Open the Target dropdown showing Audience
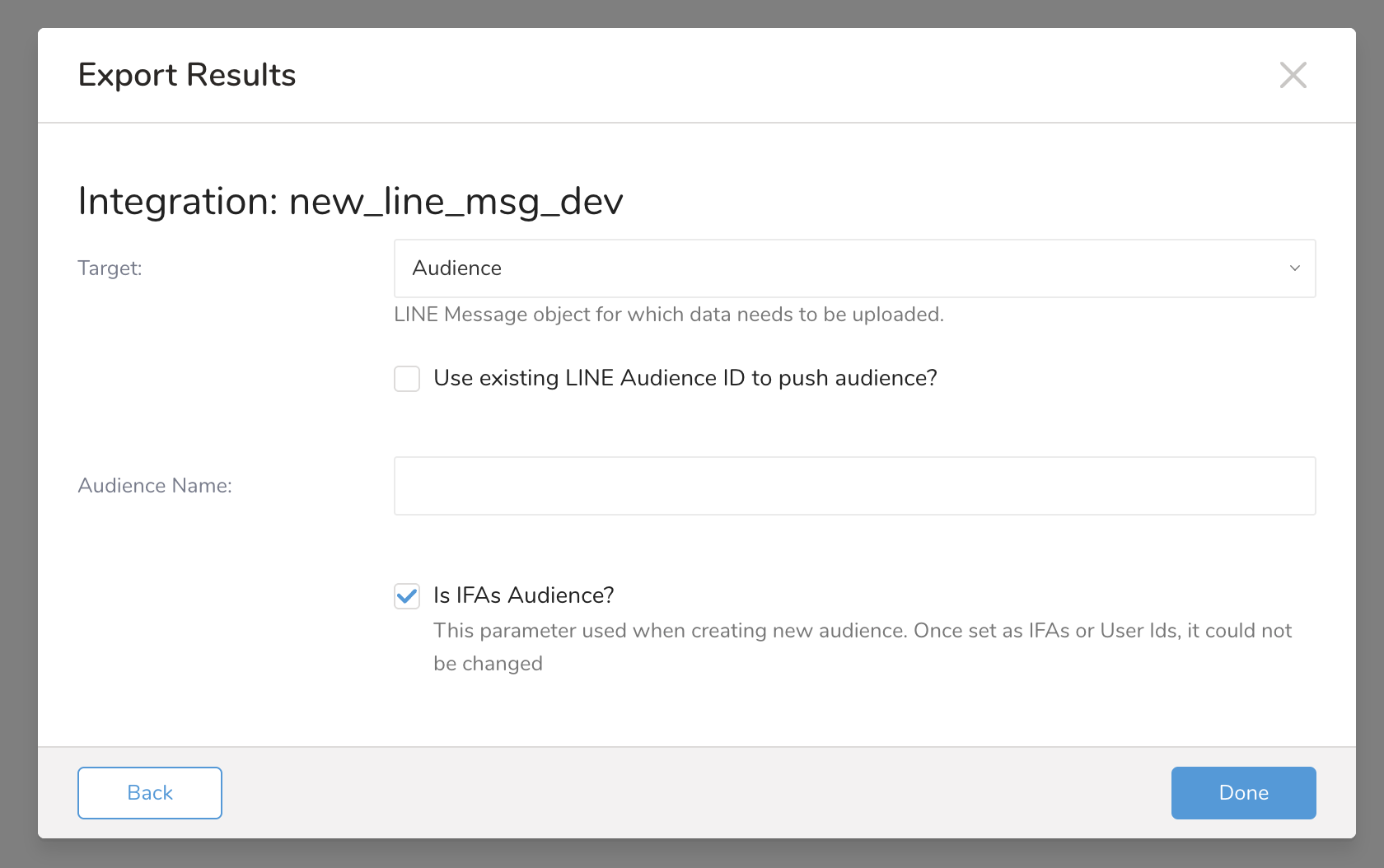This screenshot has width=1384, height=868. tap(853, 268)
